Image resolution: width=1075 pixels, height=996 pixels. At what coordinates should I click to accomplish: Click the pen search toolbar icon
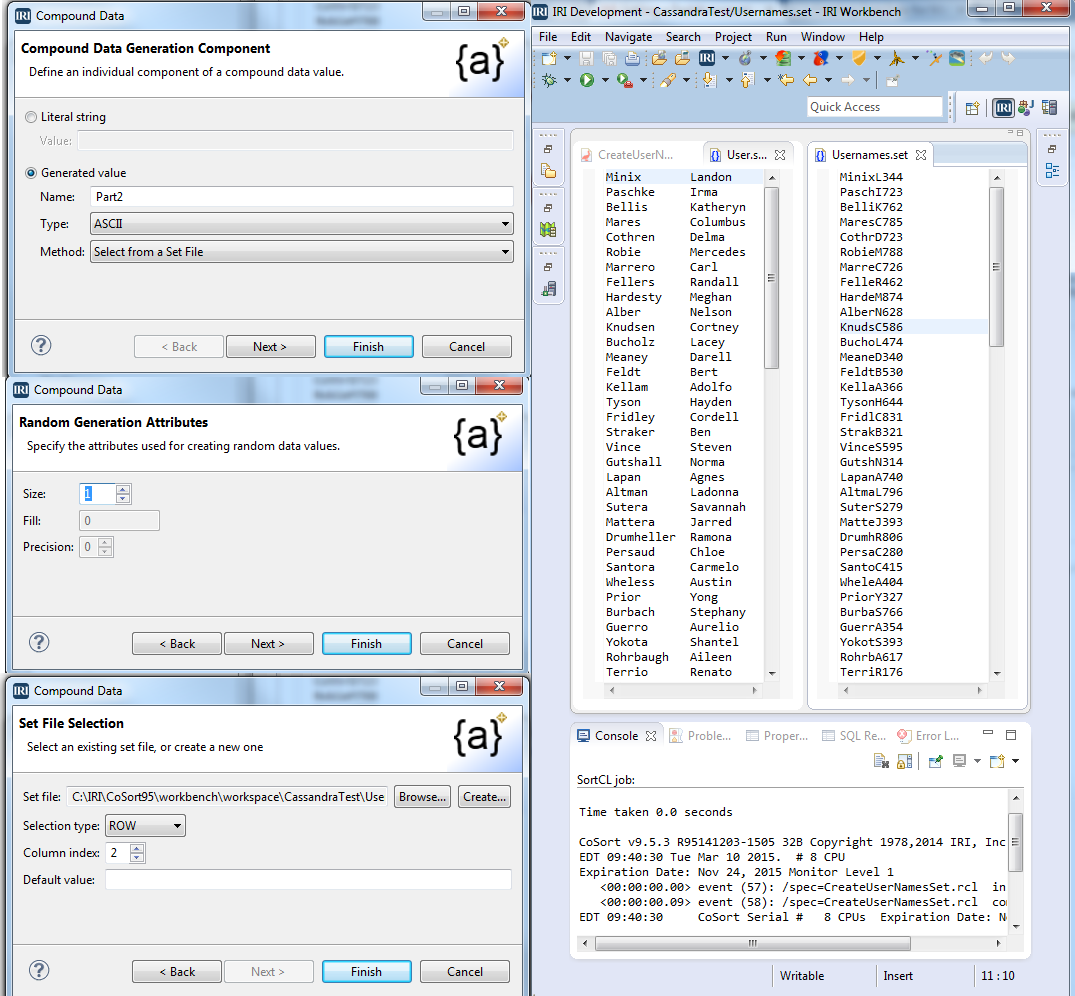tap(668, 80)
